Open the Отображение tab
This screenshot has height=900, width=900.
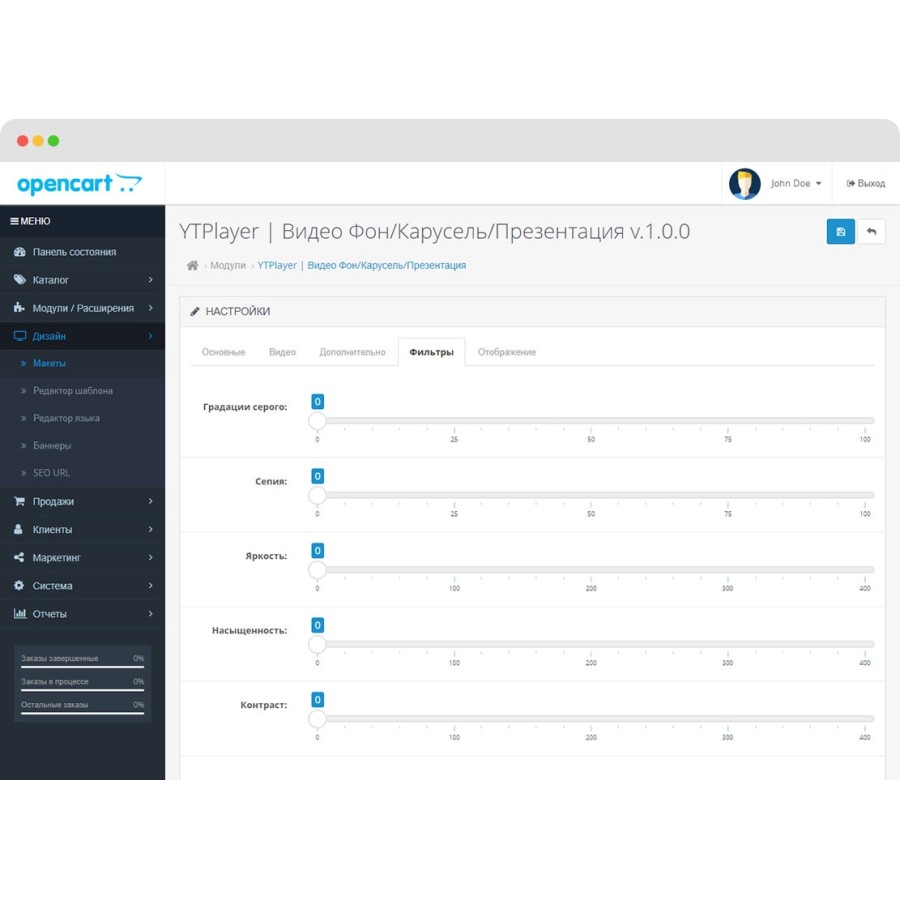(507, 352)
